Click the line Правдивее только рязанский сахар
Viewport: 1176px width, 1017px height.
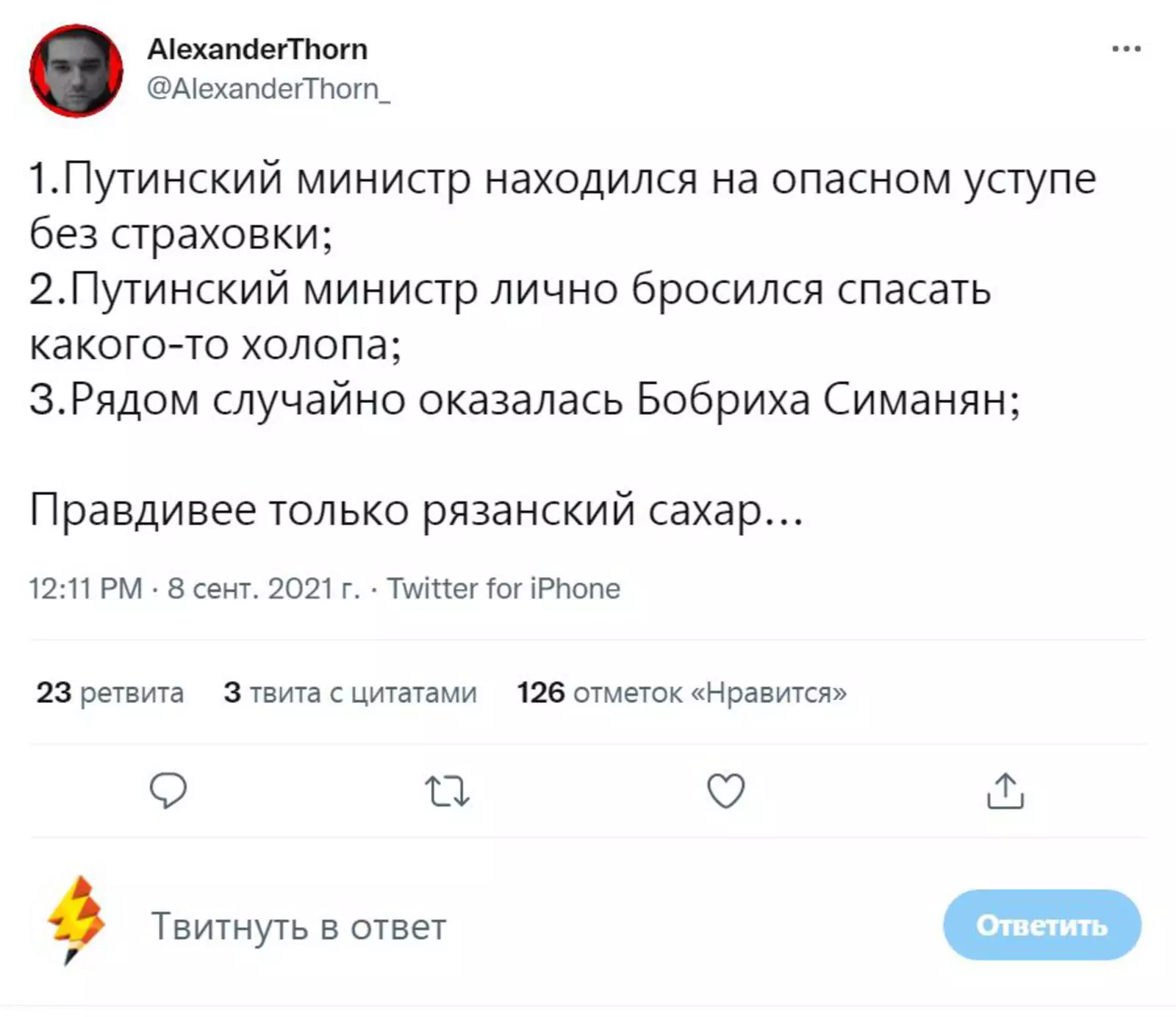(x=416, y=510)
